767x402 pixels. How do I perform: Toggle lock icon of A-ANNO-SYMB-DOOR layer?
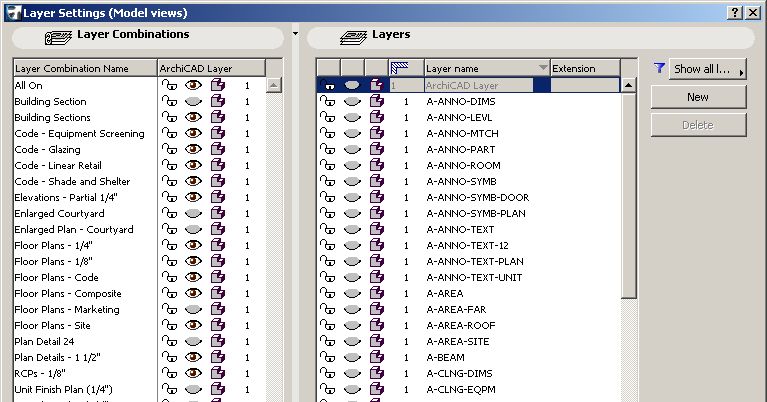[x=328, y=197]
